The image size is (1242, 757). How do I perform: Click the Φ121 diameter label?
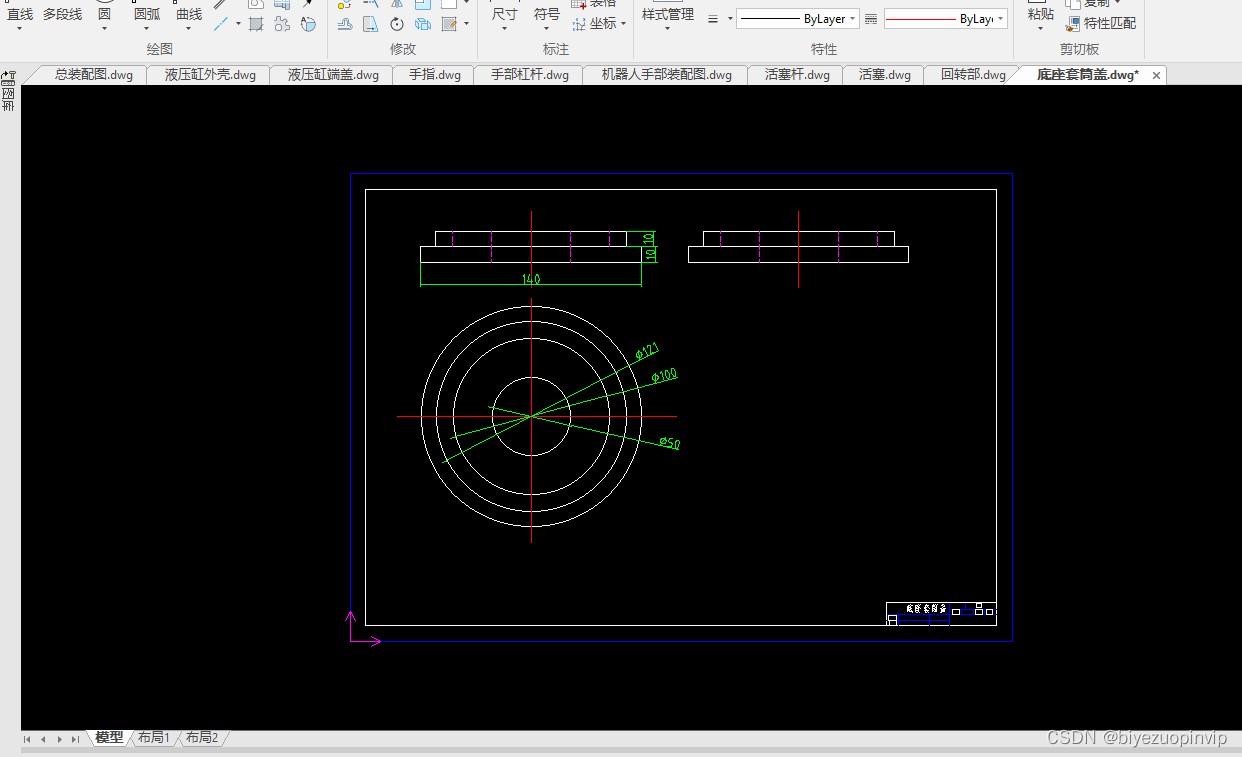(x=647, y=351)
